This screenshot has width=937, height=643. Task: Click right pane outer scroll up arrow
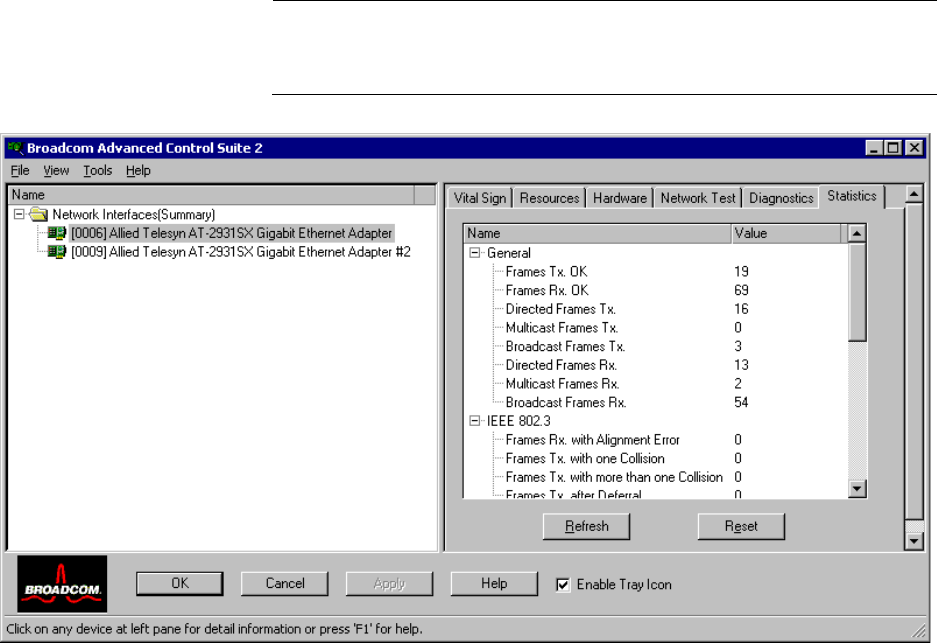914,194
